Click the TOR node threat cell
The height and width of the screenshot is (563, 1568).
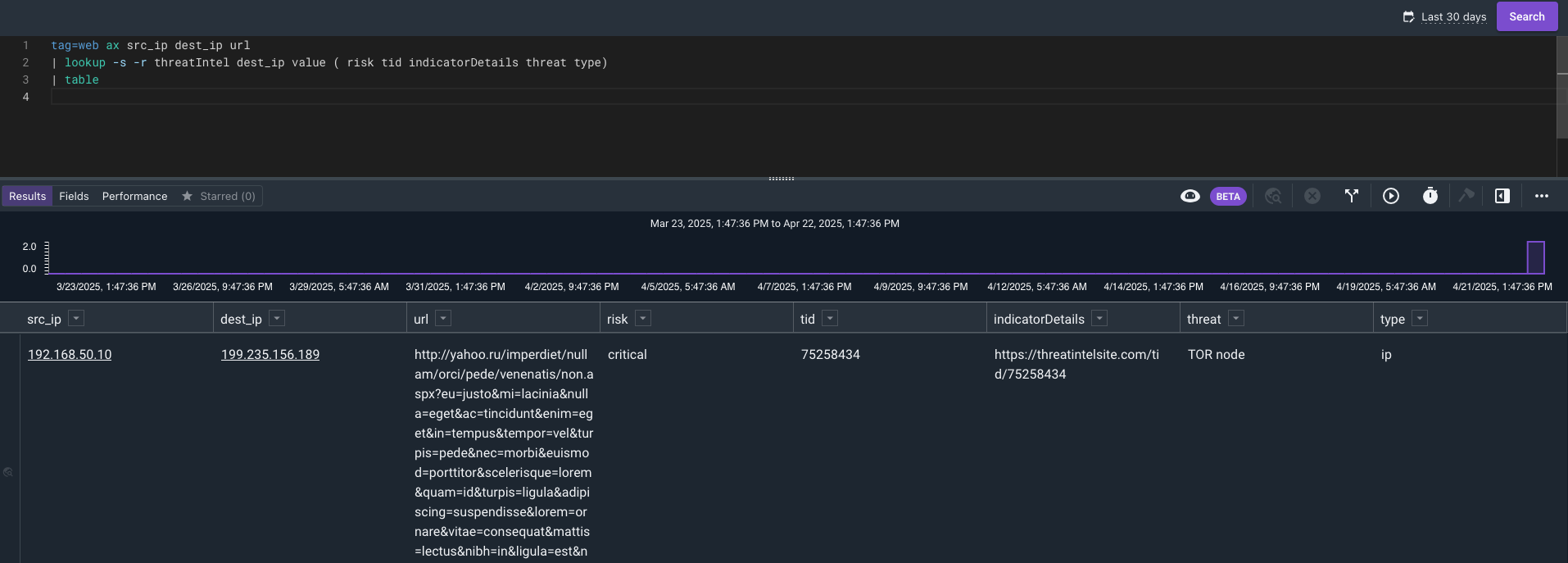[x=1217, y=354]
